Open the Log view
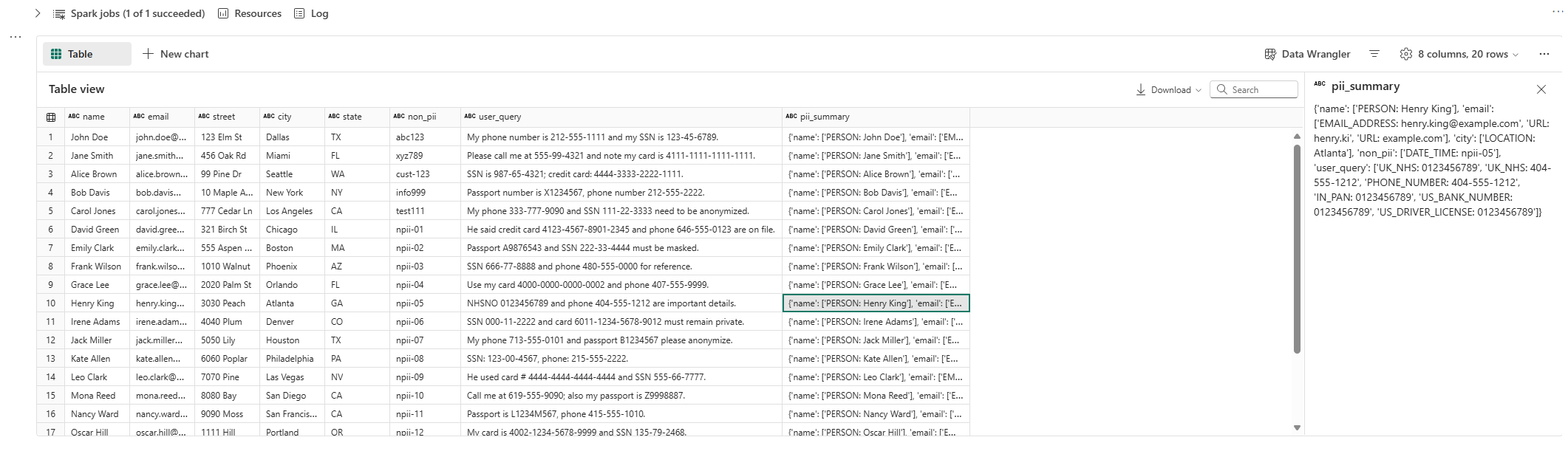The width and height of the screenshot is (1568, 454). coord(311,13)
